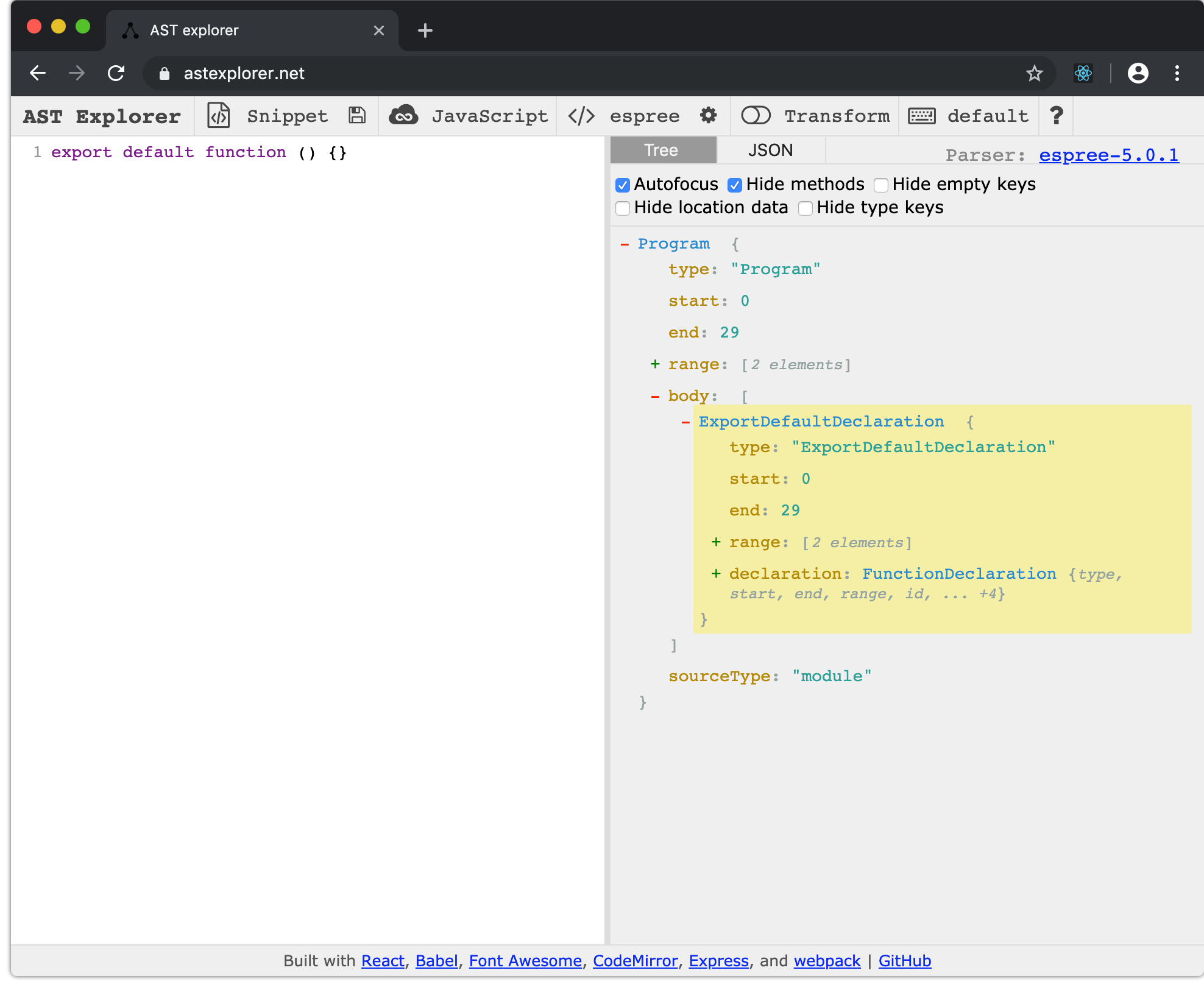Screen dimensions: 1204x987
Task: Open parser settings with the gear icon
Action: tap(708, 116)
